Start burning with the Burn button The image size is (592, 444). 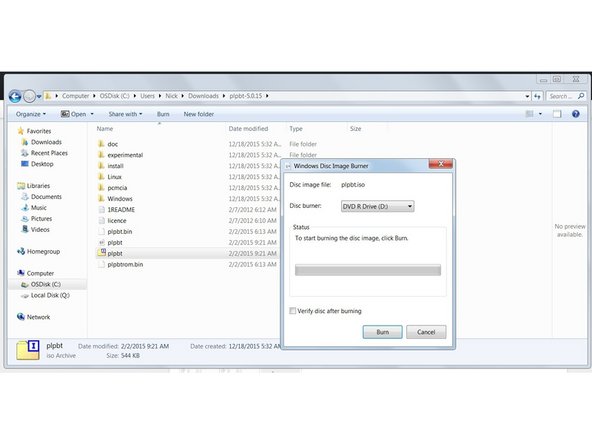382,332
